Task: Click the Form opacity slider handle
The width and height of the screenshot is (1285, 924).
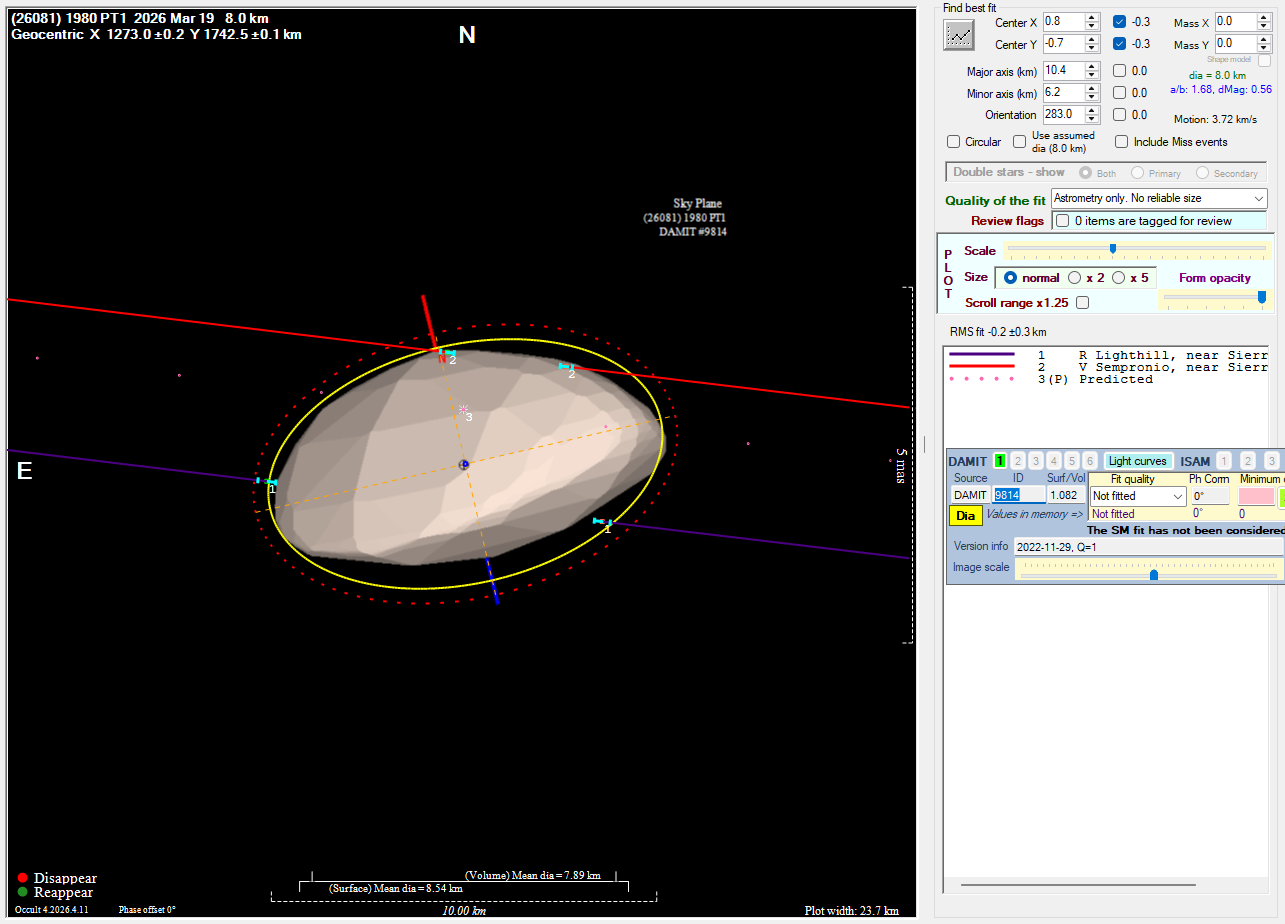Action: 1261,297
